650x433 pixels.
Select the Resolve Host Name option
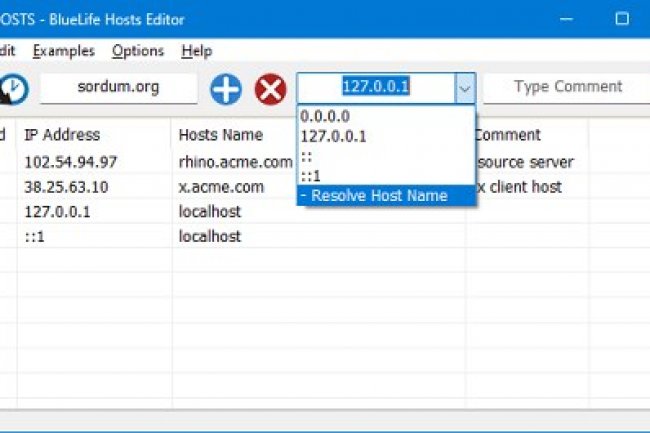click(386, 196)
